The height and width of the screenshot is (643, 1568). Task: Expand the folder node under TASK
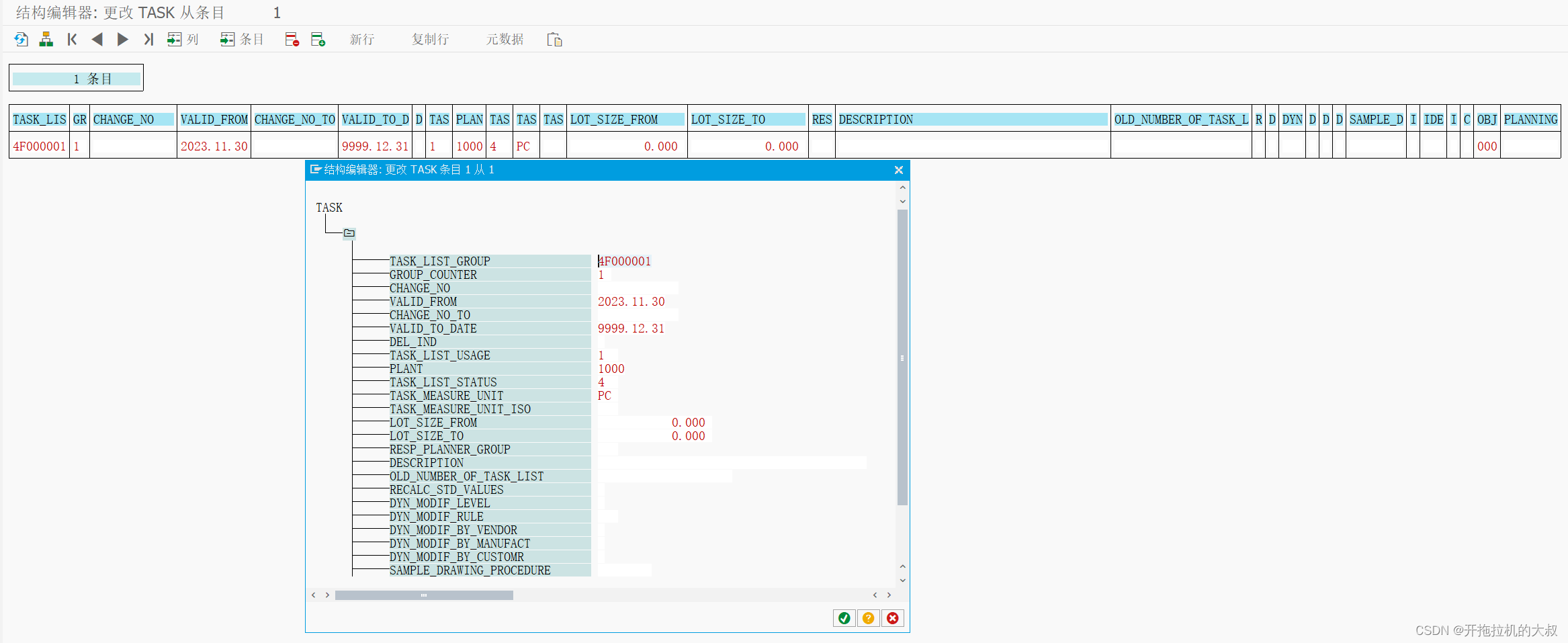point(349,233)
